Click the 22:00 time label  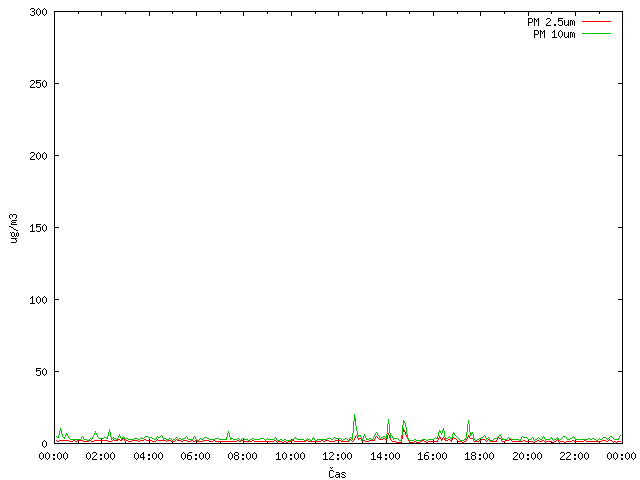(x=574, y=456)
